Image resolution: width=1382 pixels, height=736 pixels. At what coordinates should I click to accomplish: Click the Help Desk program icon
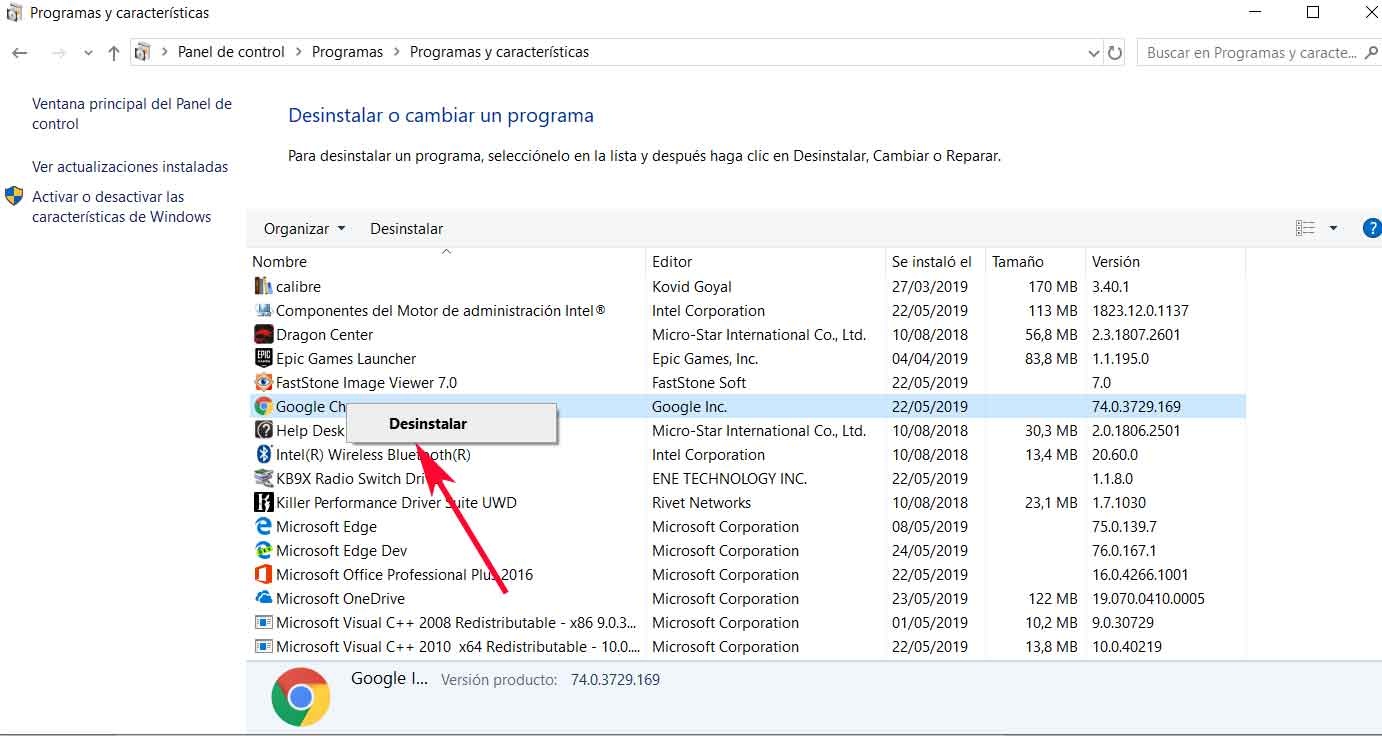pyautogui.click(x=264, y=431)
